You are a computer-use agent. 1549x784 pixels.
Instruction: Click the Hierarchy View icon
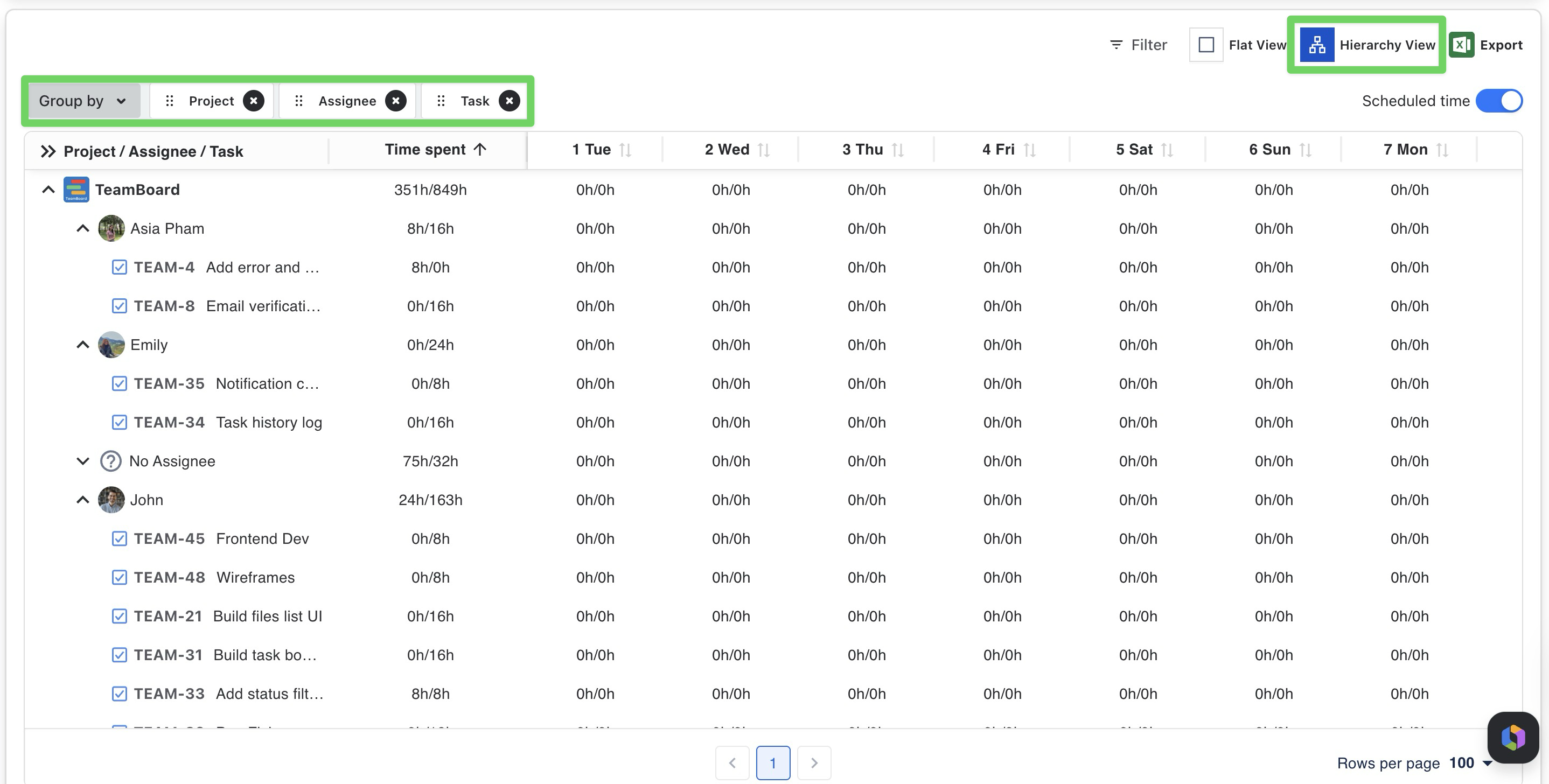pyautogui.click(x=1316, y=45)
